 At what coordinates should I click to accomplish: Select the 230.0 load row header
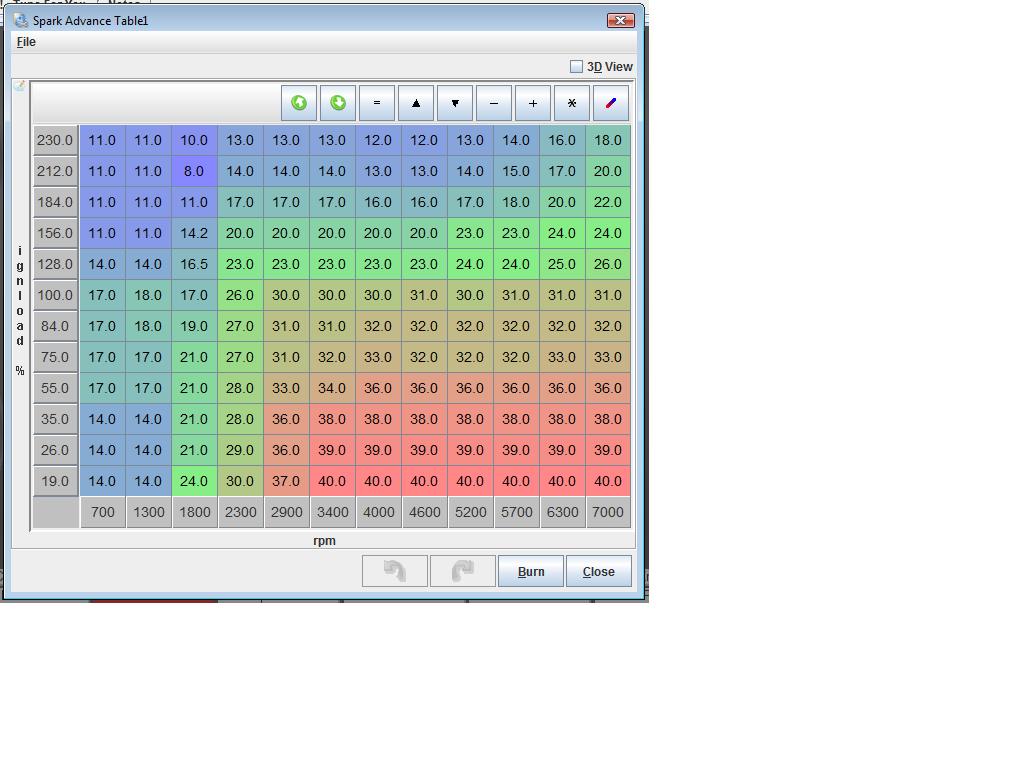(x=56, y=140)
